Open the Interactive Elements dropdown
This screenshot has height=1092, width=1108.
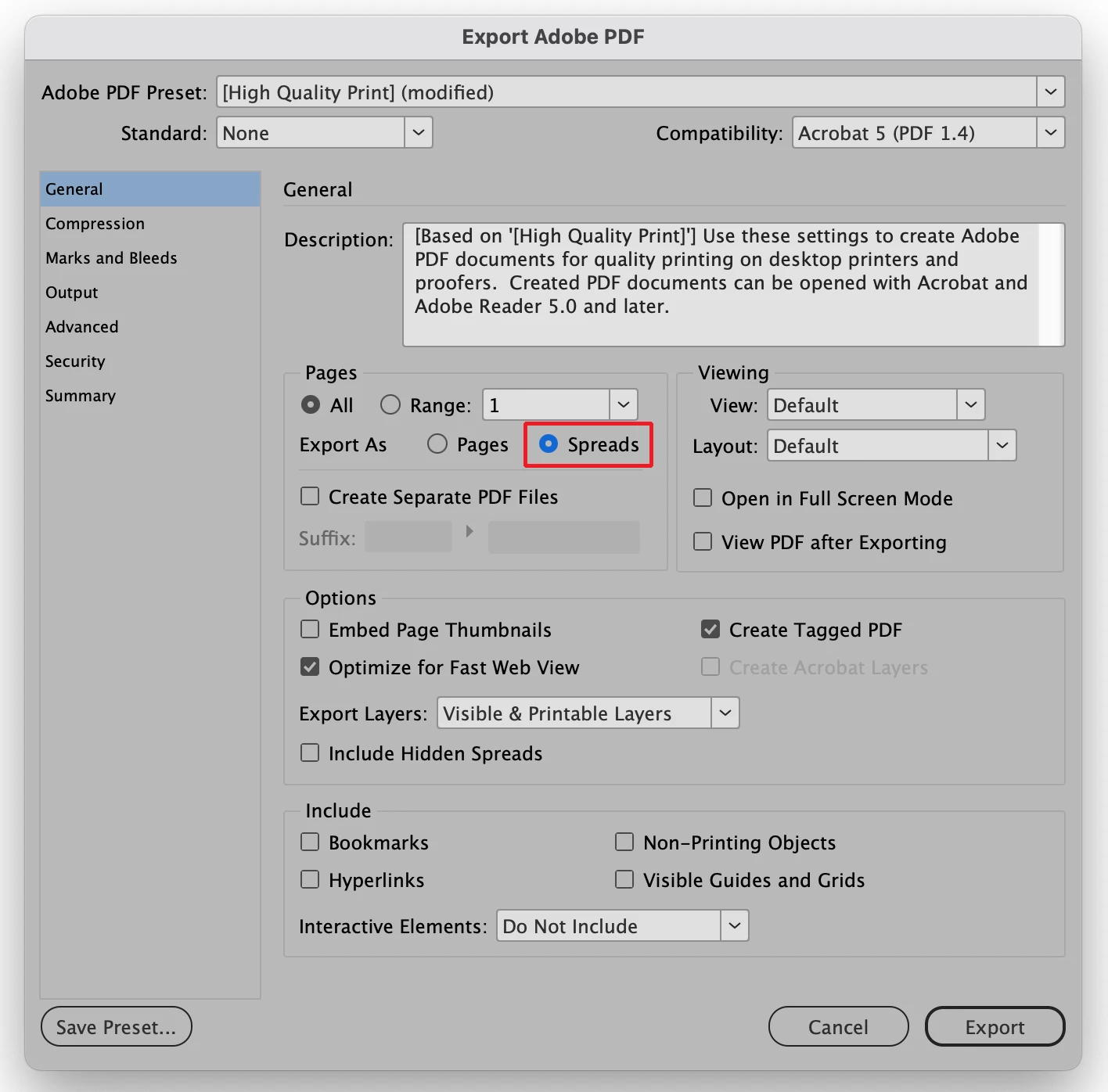tap(622, 925)
